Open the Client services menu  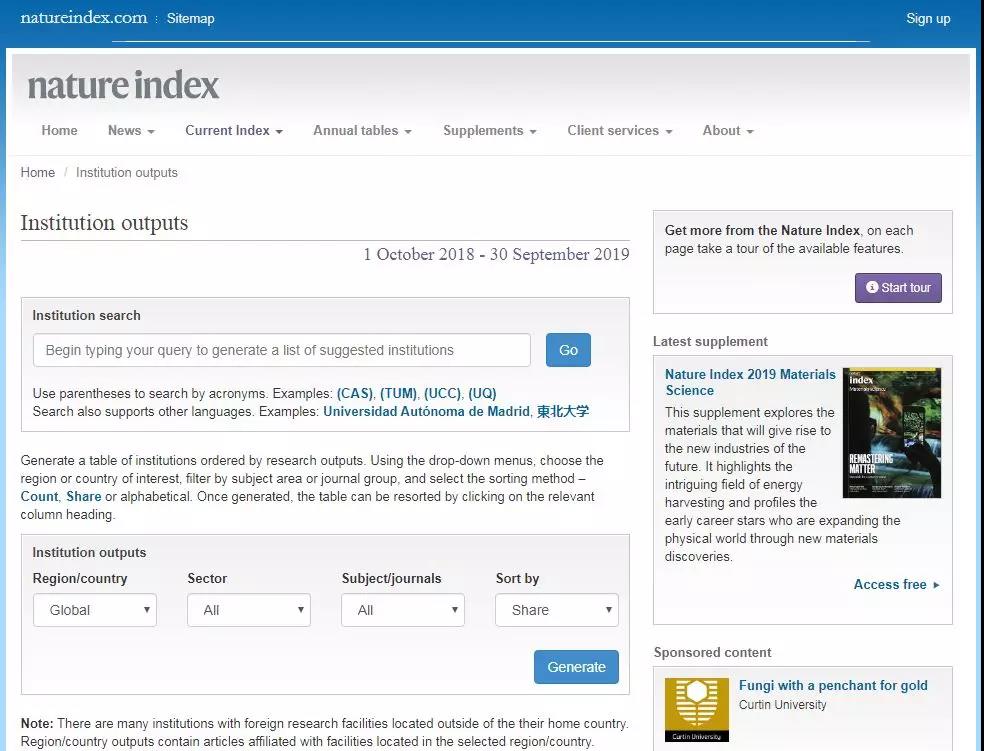point(619,131)
